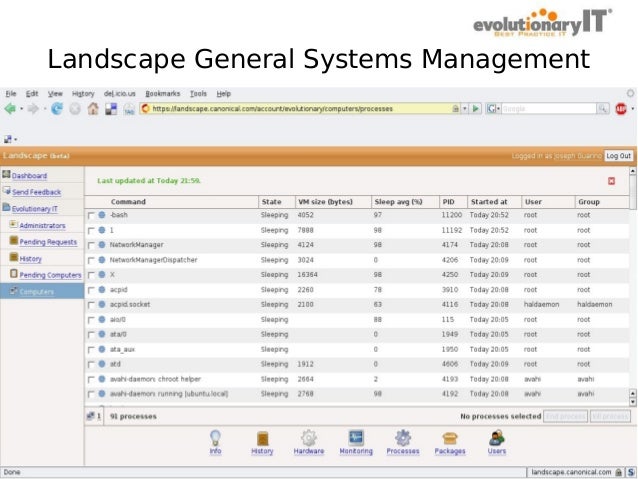Viewport: 638px width, 479px height.
Task: Open the Bookmarks menu
Action: pyautogui.click(x=162, y=94)
